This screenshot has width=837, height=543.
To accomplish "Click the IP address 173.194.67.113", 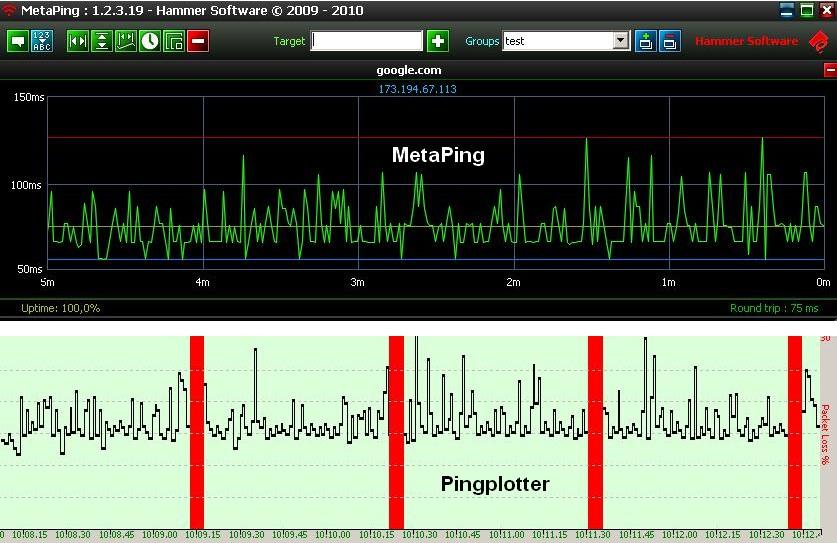I will click(417, 89).
